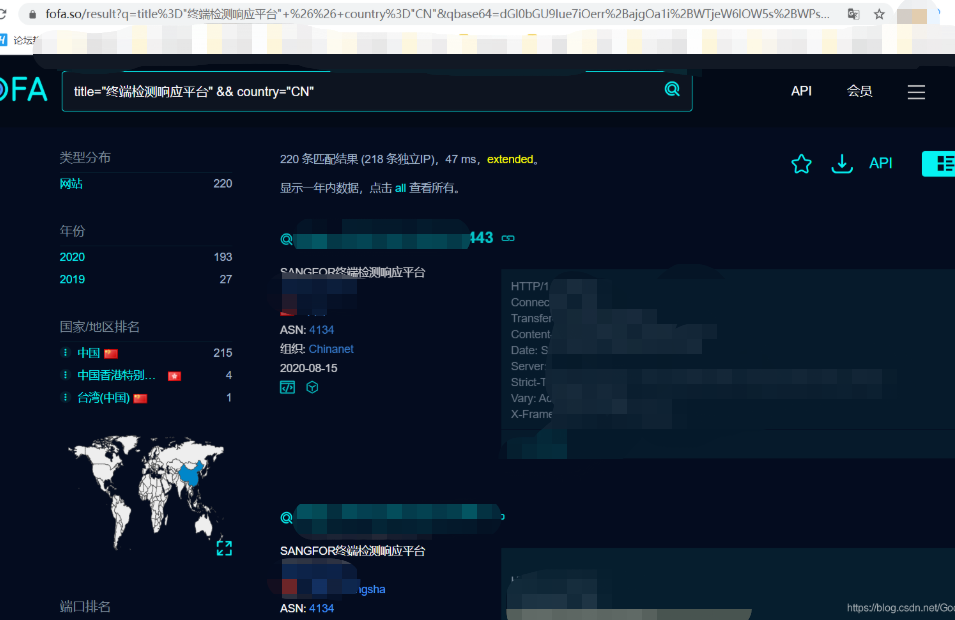Click ASN 4134 link of second result
Image resolution: width=955 pixels, height=620 pixels.
pos(321,608)
